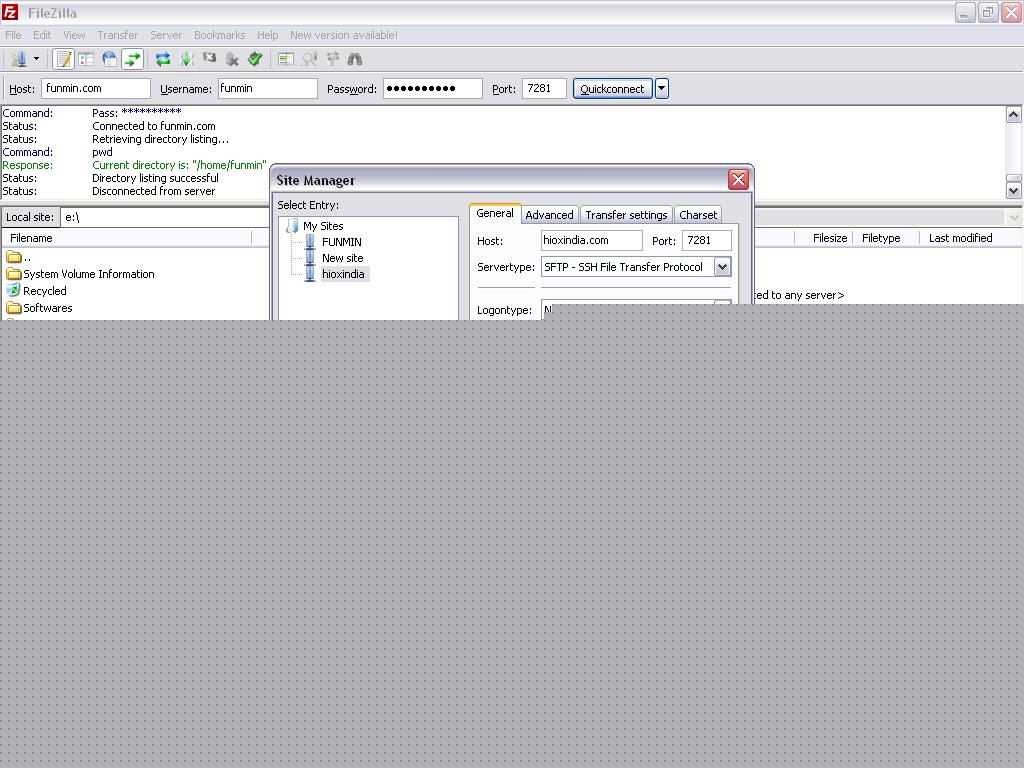Click the quickconnect Username field

(267, 88)
